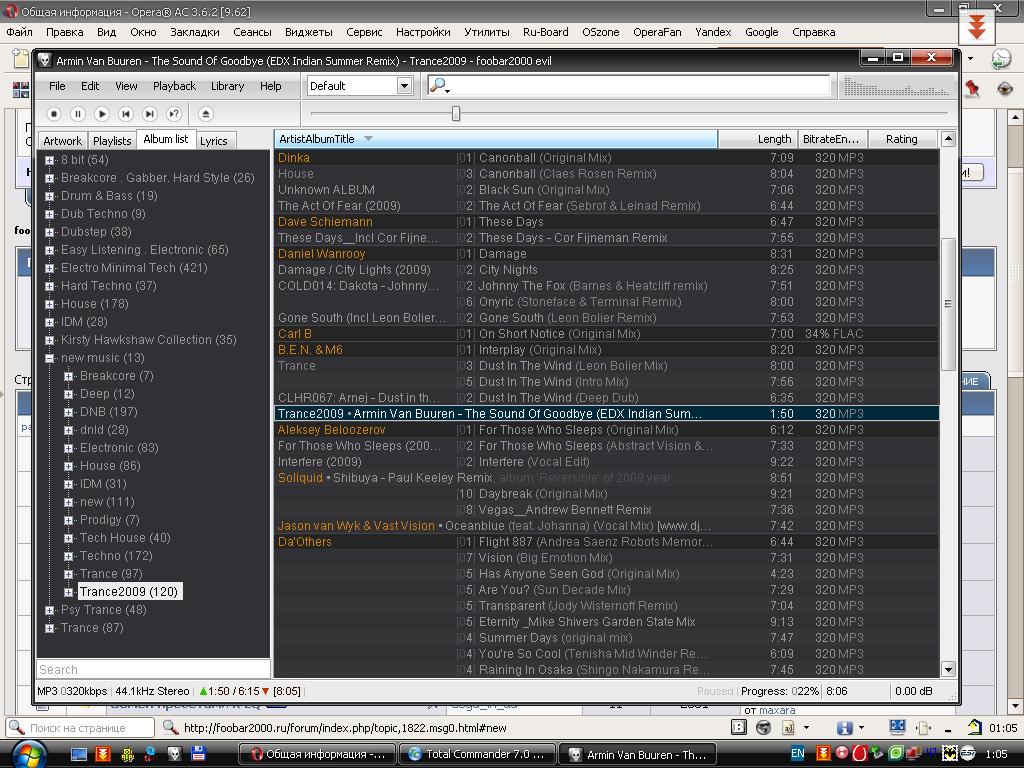Skip to the next track
This screenshot has width=1024, height=768.
tap(150, 114)
